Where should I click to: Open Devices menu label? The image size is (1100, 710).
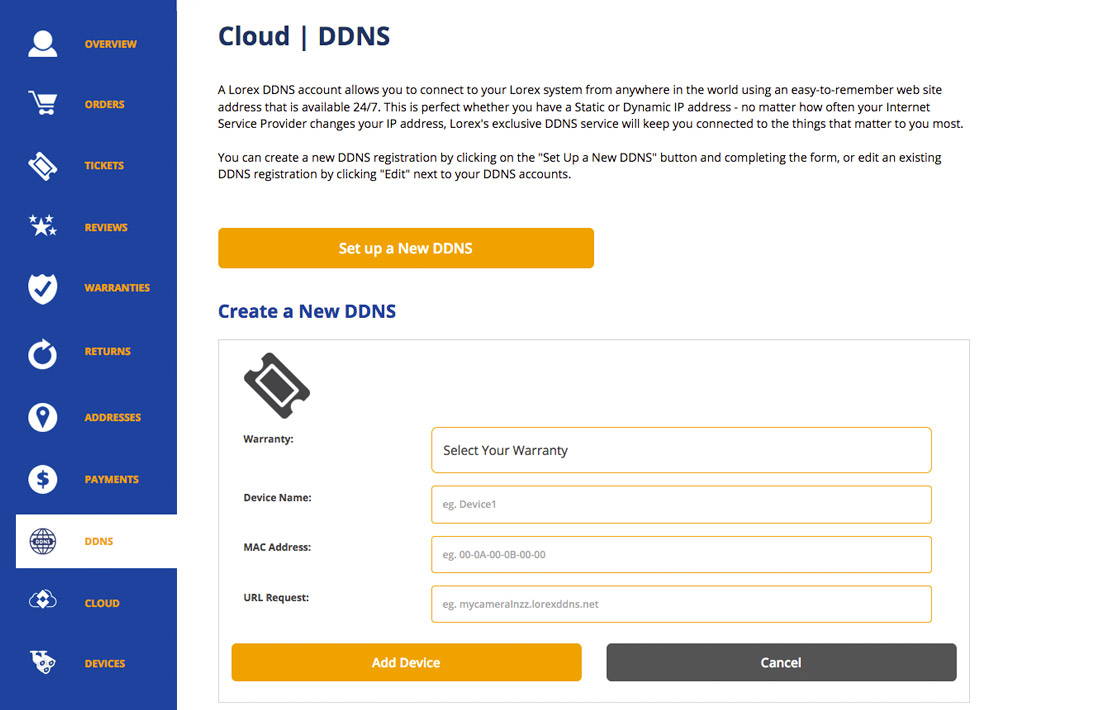(x=105, y=664)
